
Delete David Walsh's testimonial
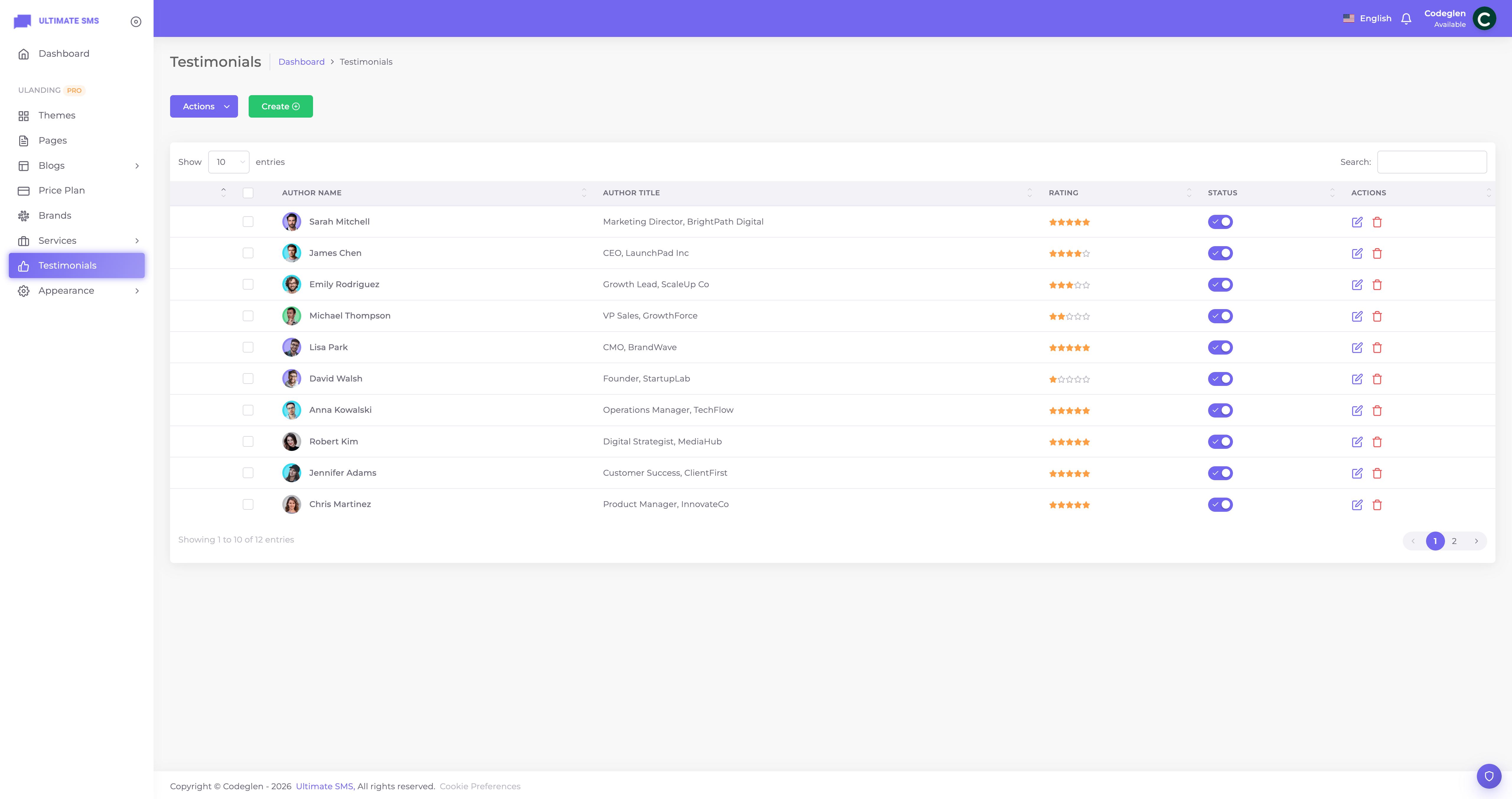pyautogui.click(x=1377, y=379)
